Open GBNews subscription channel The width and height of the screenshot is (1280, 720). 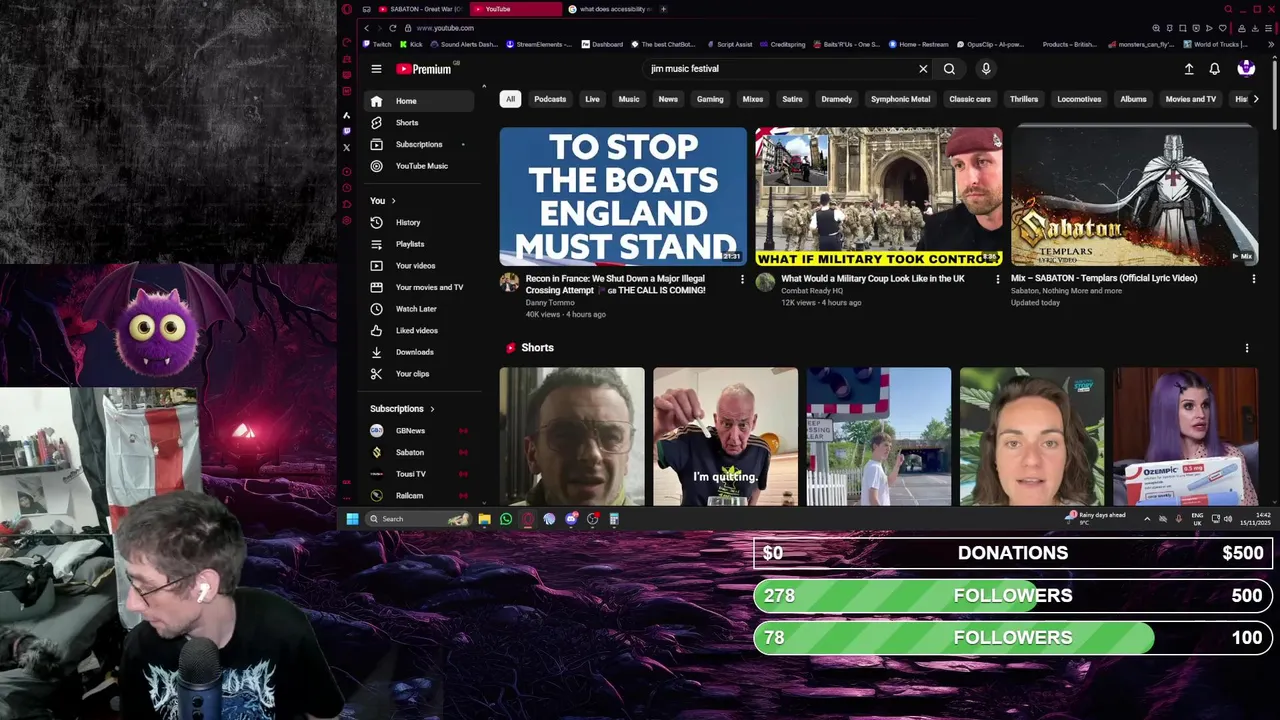click(418, 431)
